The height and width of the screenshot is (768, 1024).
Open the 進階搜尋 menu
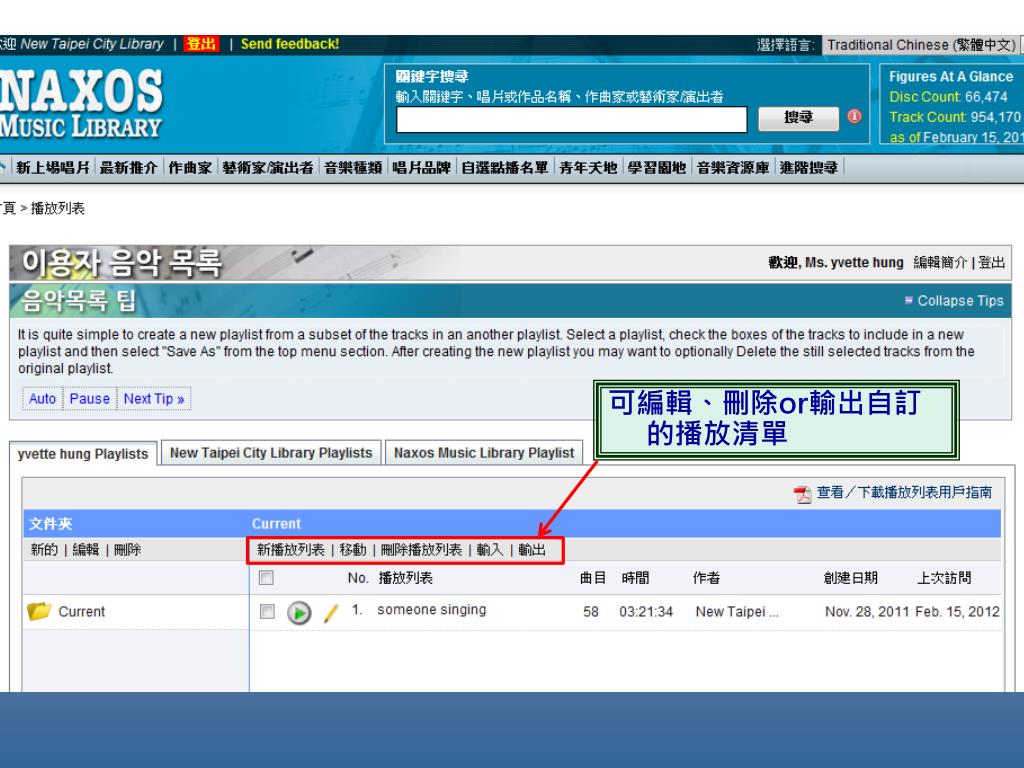coord(809,168)
